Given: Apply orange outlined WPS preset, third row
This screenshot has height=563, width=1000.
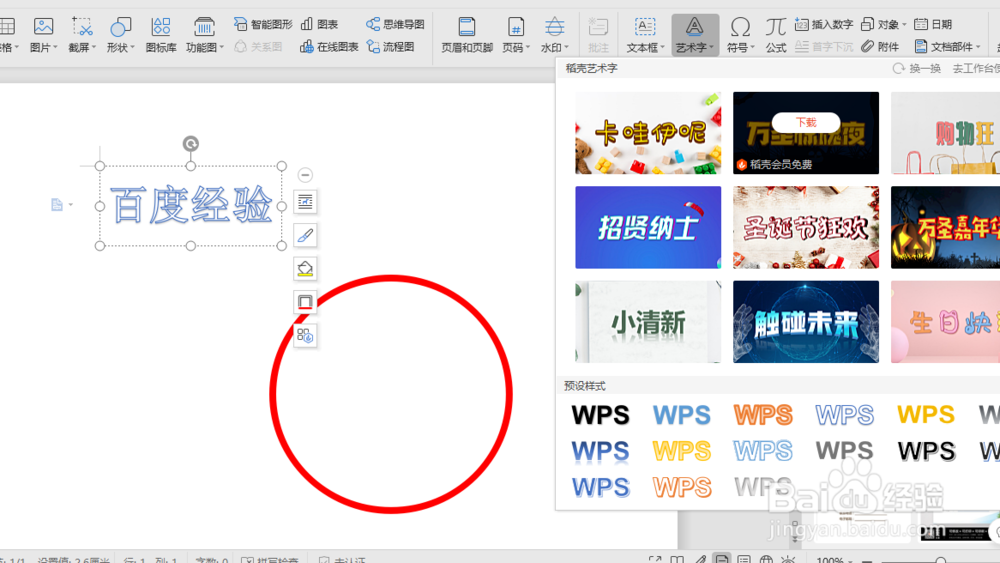Looking at the screenshot, I should (682, 488).
